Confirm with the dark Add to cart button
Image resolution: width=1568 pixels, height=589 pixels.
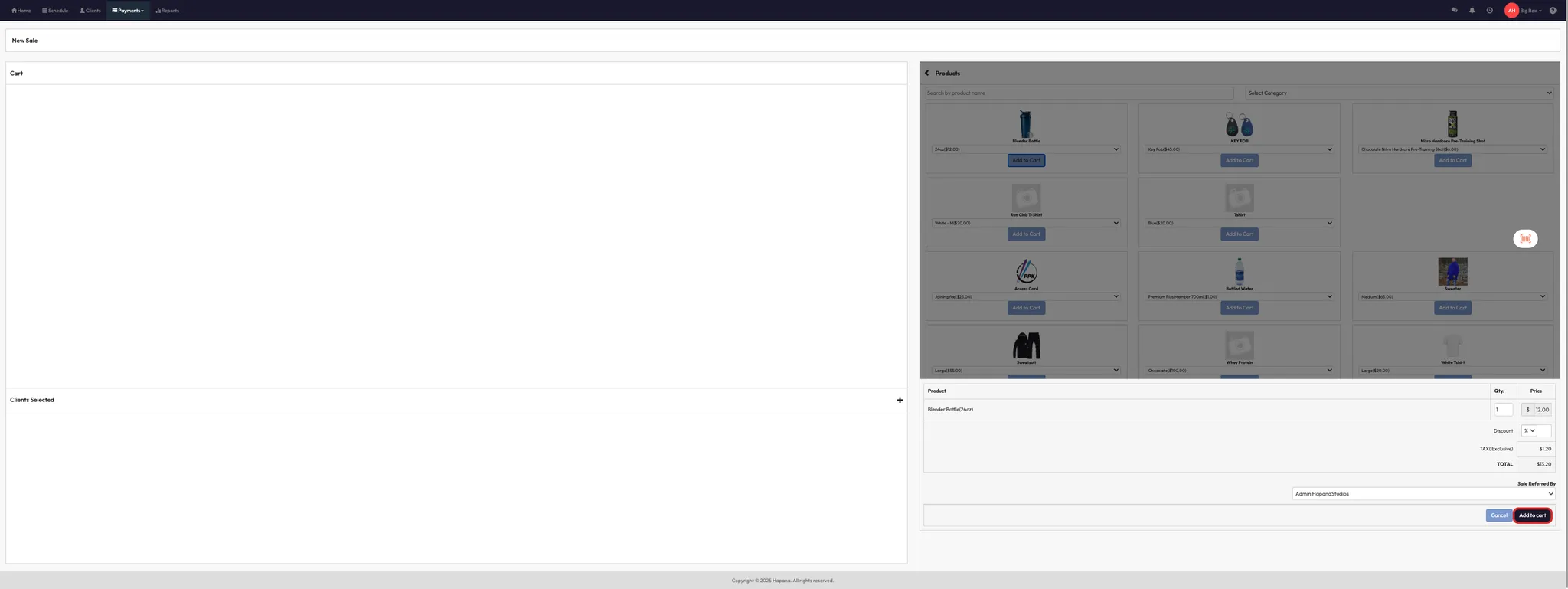[x=1532, y=515]
